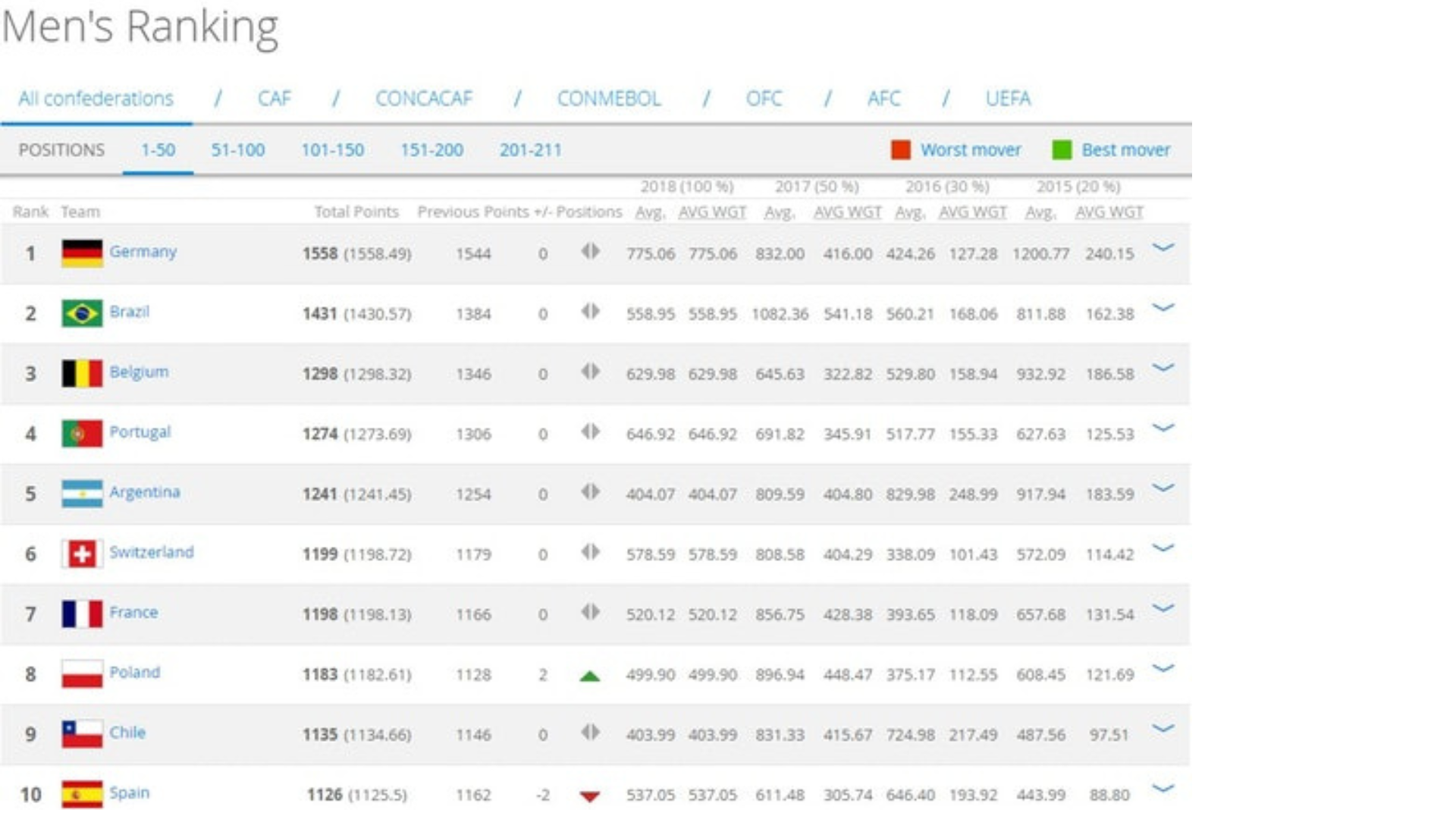
Task: Expand the France row details chevron
Action: (1163, 607)
